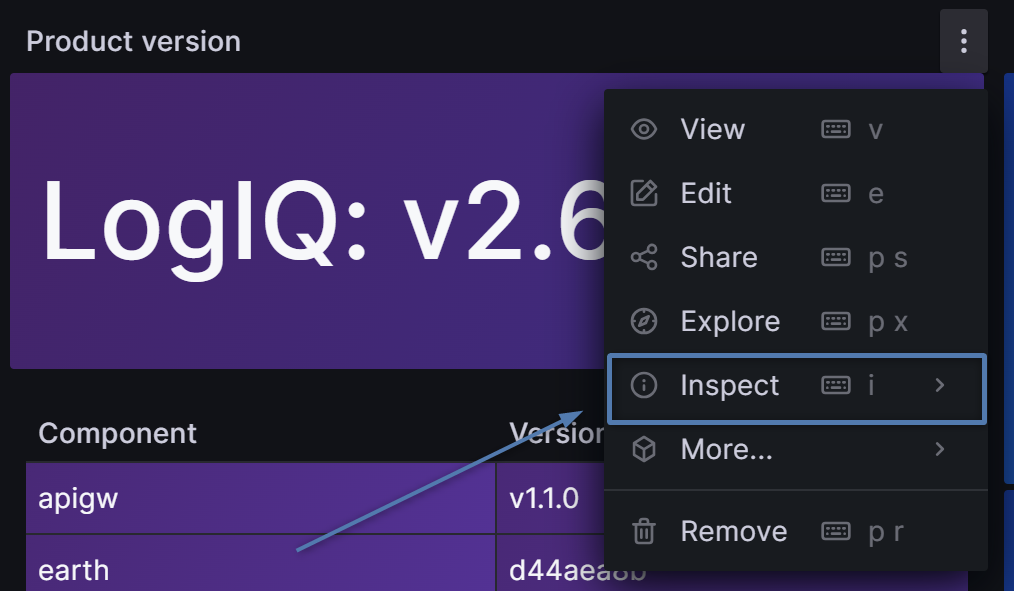The image size is (1014, 591).
Task: Click the Share nodes icon
Action: [x=644, y=257]
